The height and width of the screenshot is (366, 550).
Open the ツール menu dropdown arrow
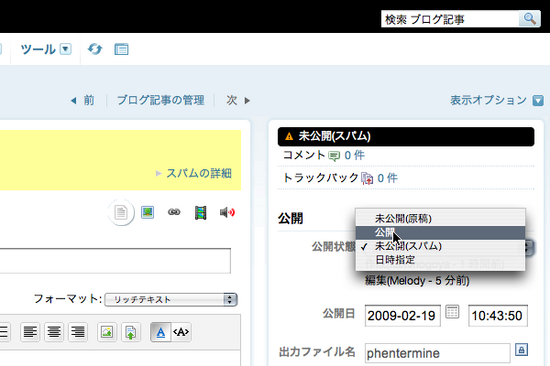point(66,49)
